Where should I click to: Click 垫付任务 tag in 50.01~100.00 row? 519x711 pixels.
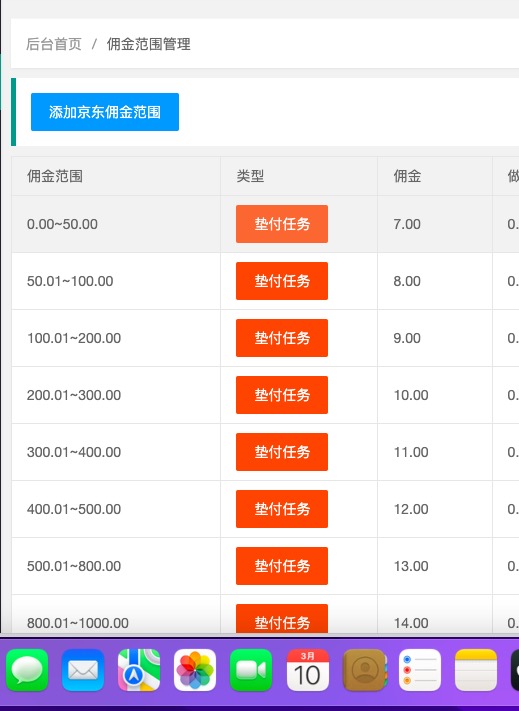coord(282,281)
